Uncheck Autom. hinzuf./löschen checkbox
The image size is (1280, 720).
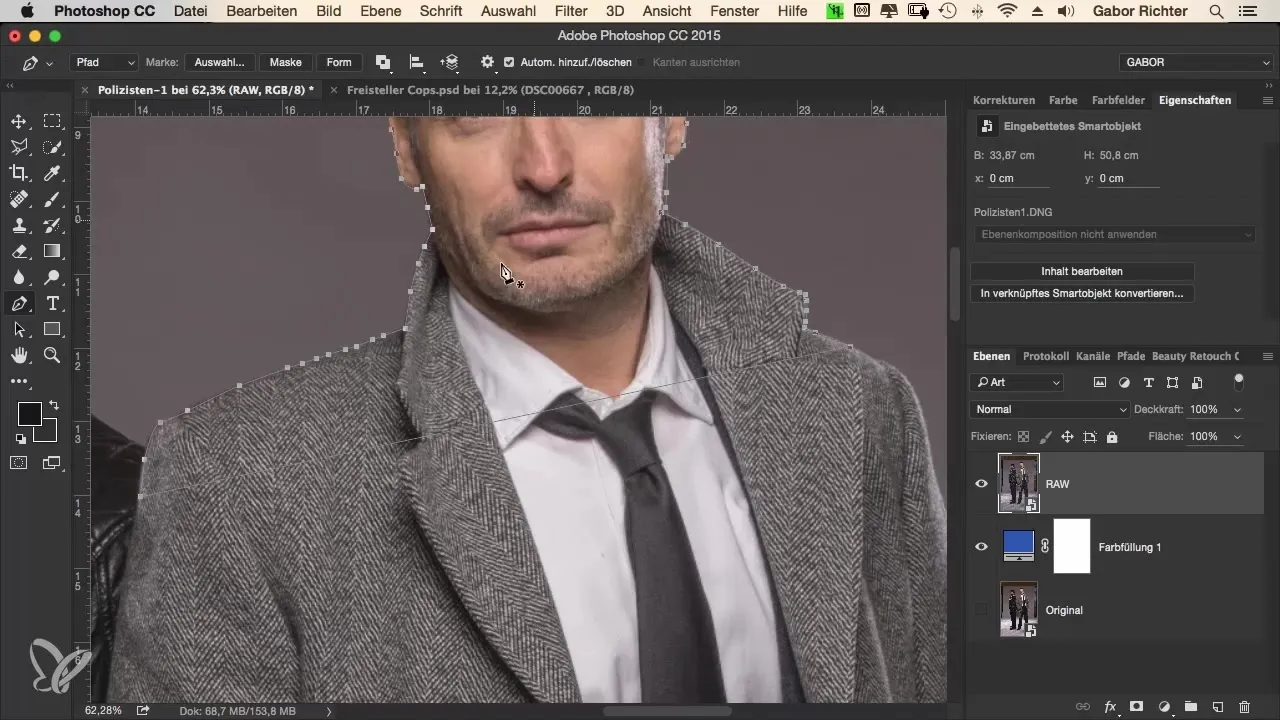click(x=510, y=62)
